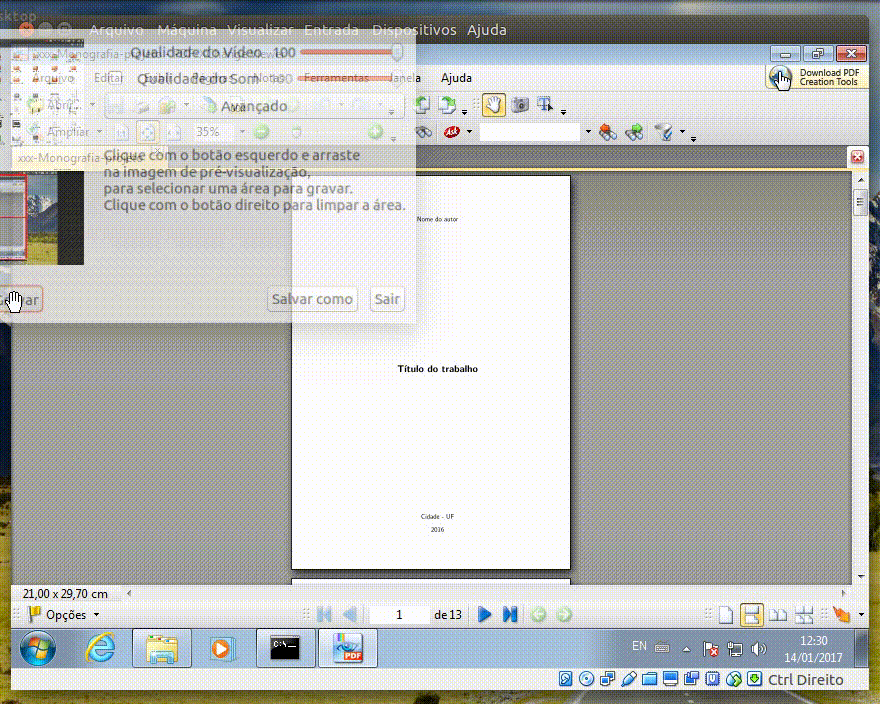The height and width of the screenshot is (704, 880).
Task: Open VirtualBox Arquivo menu
Action: tap(117, 30)
